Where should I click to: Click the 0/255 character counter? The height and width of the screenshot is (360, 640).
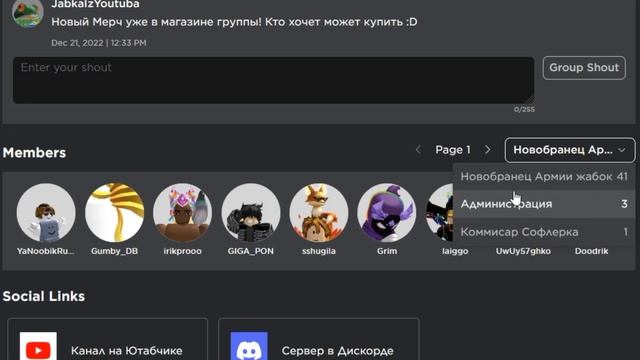pyautogui.click(x=524, y=109)
